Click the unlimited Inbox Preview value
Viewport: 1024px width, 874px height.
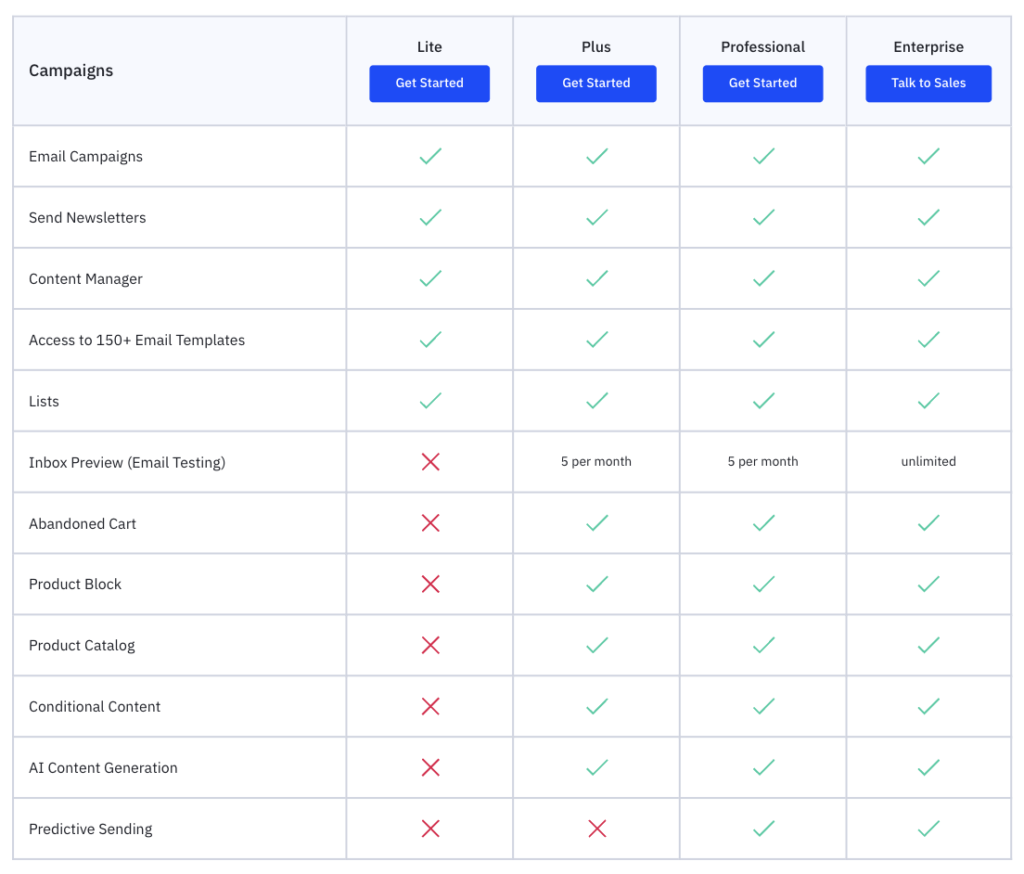[x=928, y=461]
